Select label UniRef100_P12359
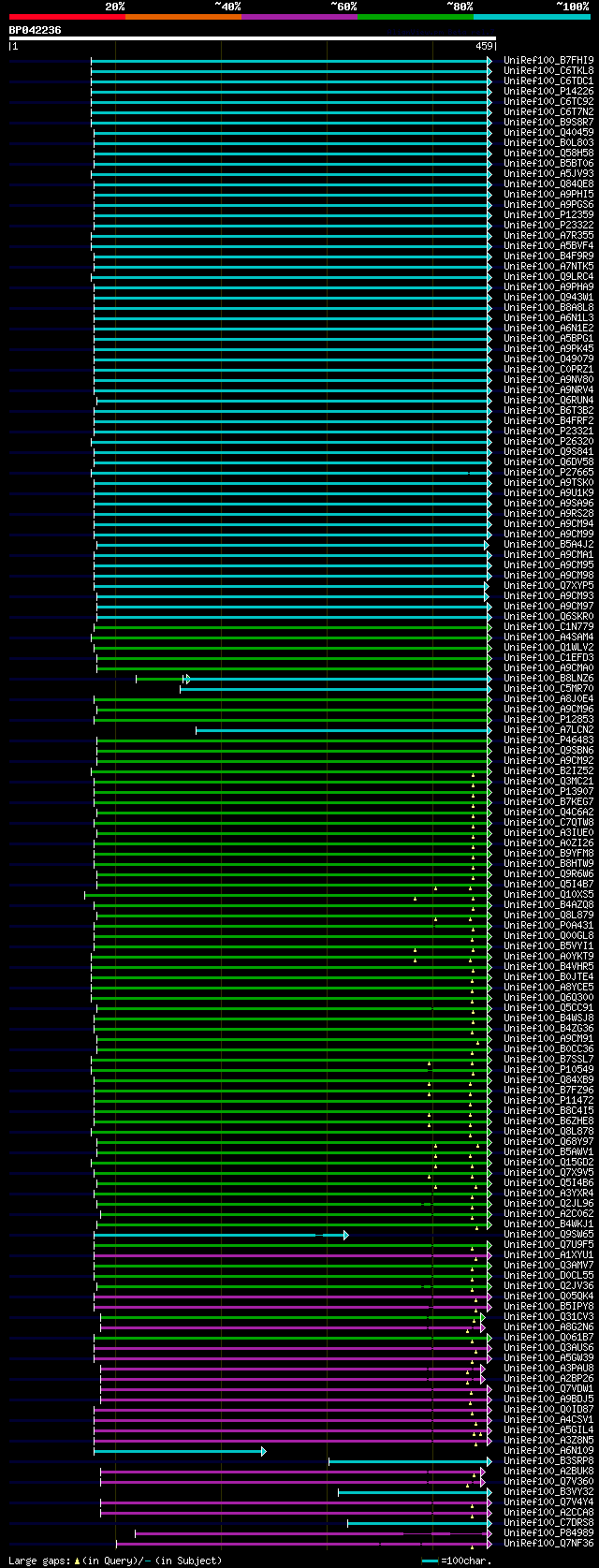Viewport: 599px width, 1568px height. point(548,214)
